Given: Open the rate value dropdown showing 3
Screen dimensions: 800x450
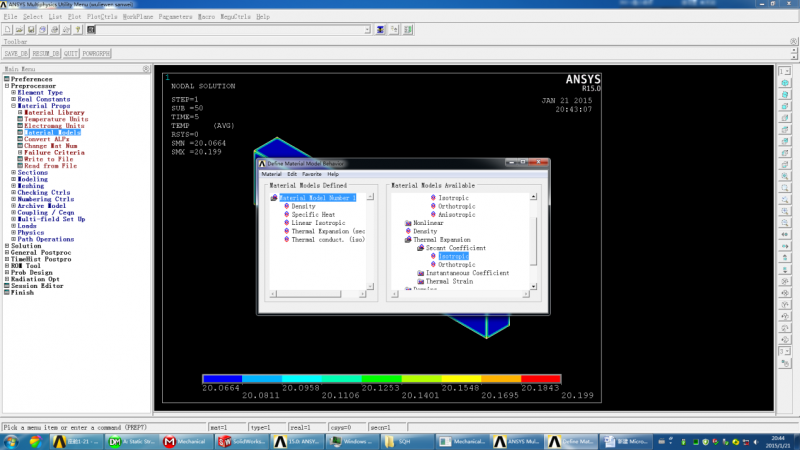Looking at the screenshot, I should coord(785,352).
